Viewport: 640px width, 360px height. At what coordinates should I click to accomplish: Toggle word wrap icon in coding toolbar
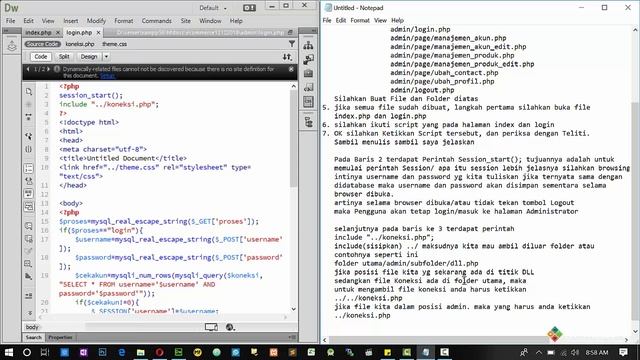coord(29,193)
